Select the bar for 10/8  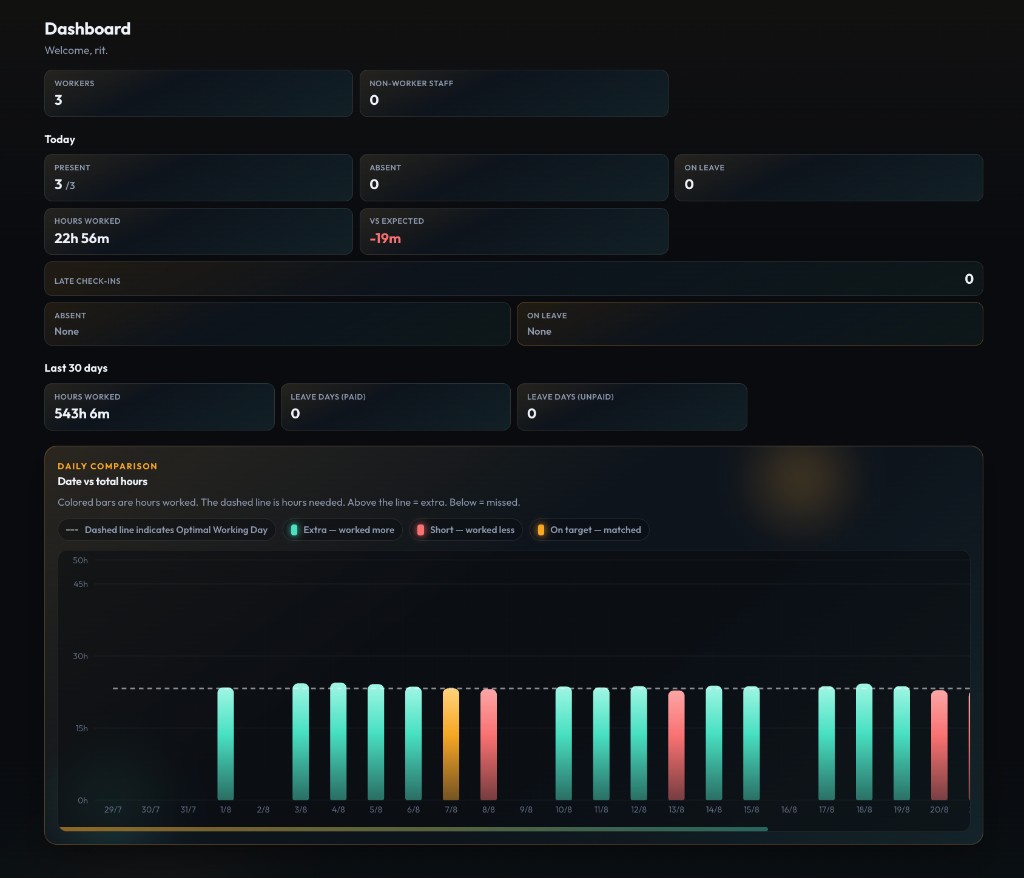[564, 743]
